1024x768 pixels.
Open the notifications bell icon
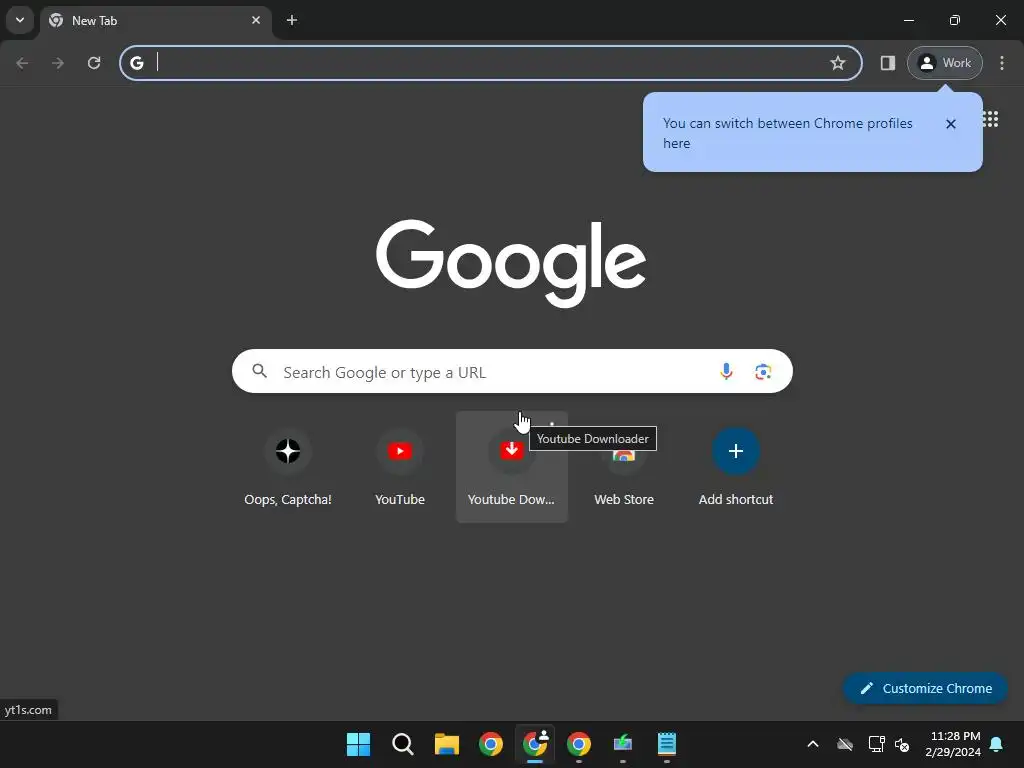[997, 744]
